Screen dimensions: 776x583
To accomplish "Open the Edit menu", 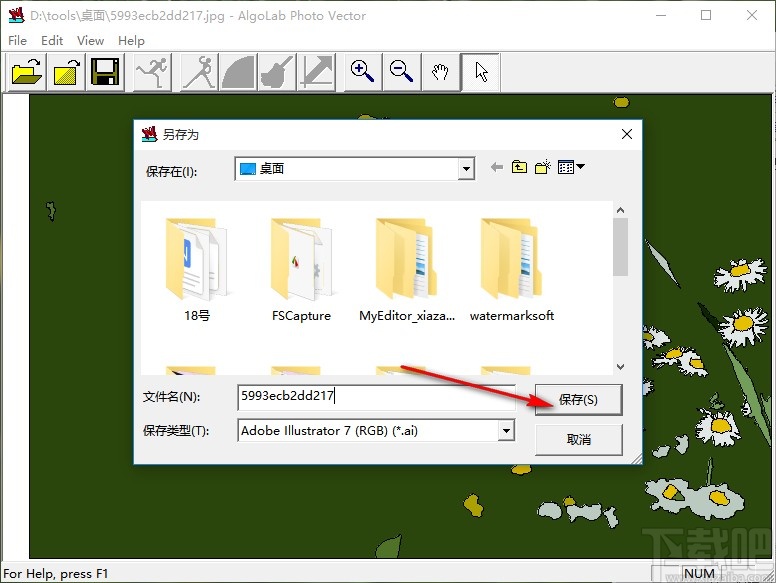I will 52,41.
